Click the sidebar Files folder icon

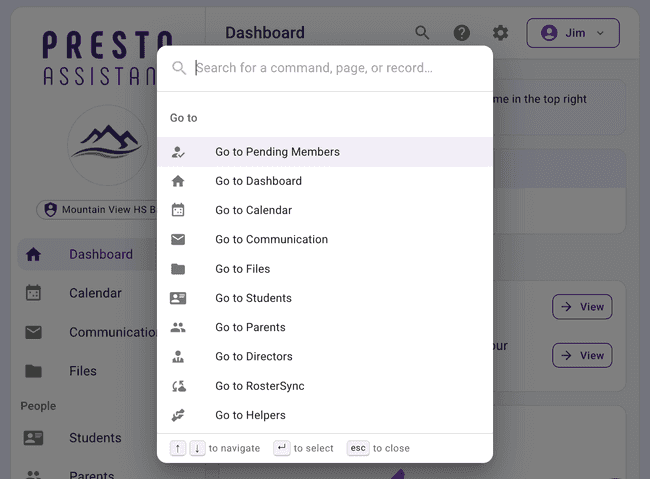[33, 371]
